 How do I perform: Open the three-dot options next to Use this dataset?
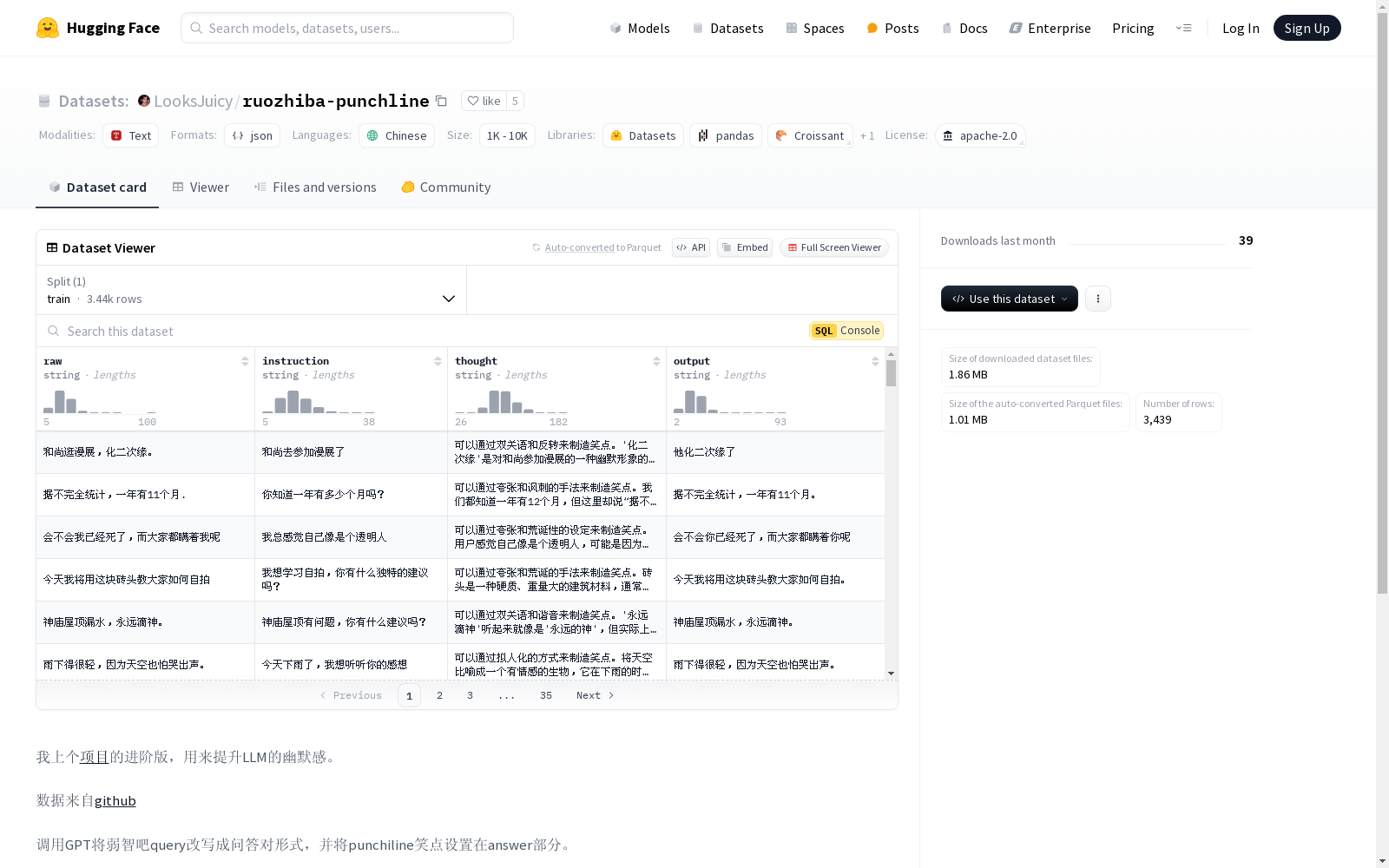(x=1097, y=299)
